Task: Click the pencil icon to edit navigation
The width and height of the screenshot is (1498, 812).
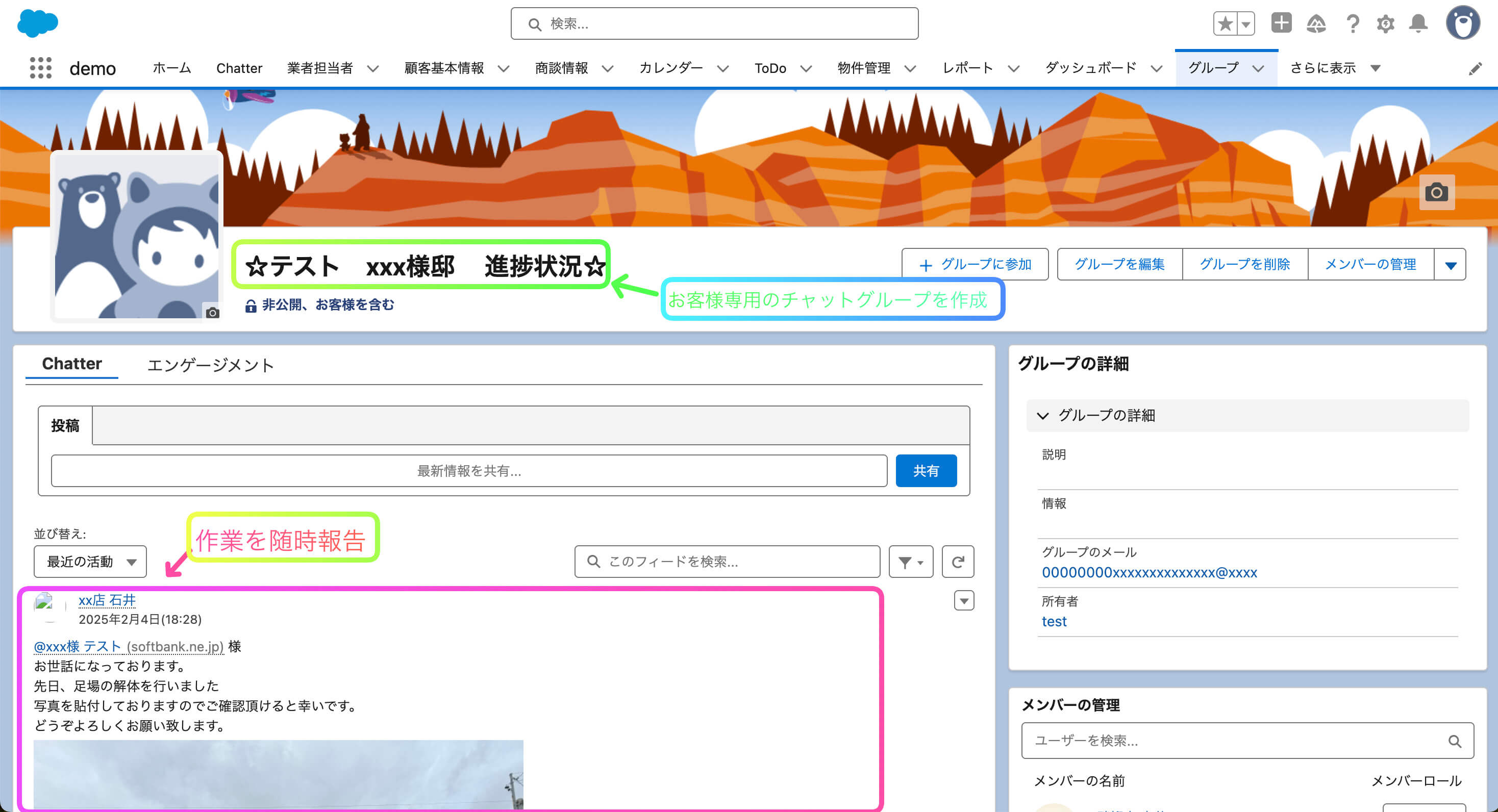Action: pos(1476,69)
